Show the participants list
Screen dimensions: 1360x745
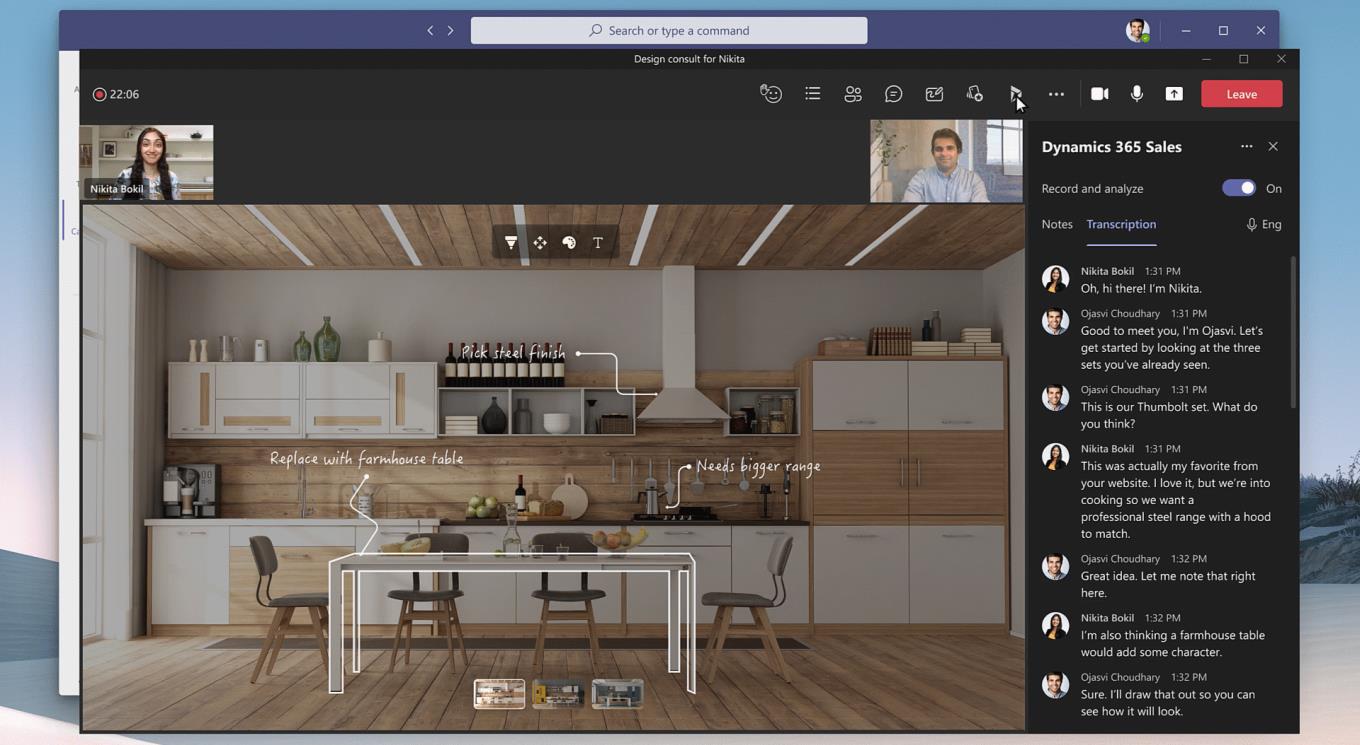(x=853, y=93)
